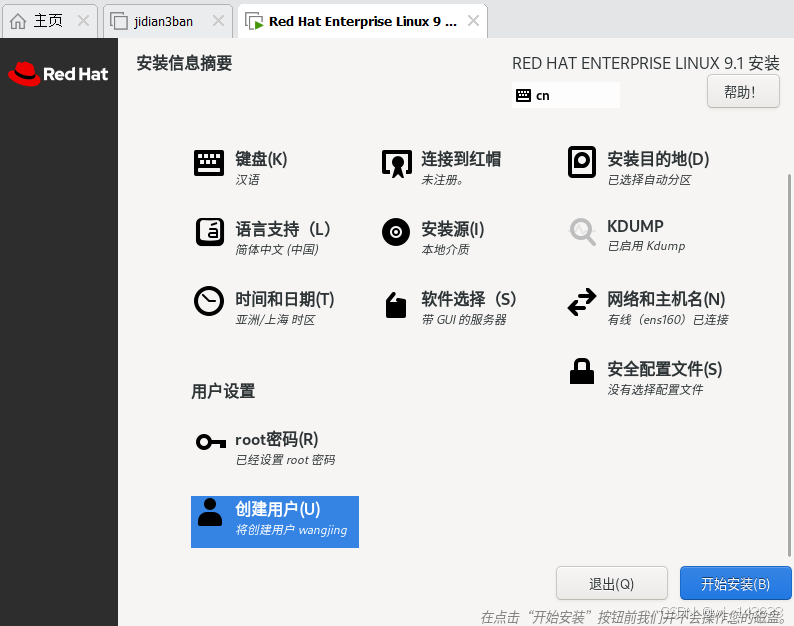This screenshot has width=794, height=626.
Task: Close the jidian3ban tab
Action: 218,21
